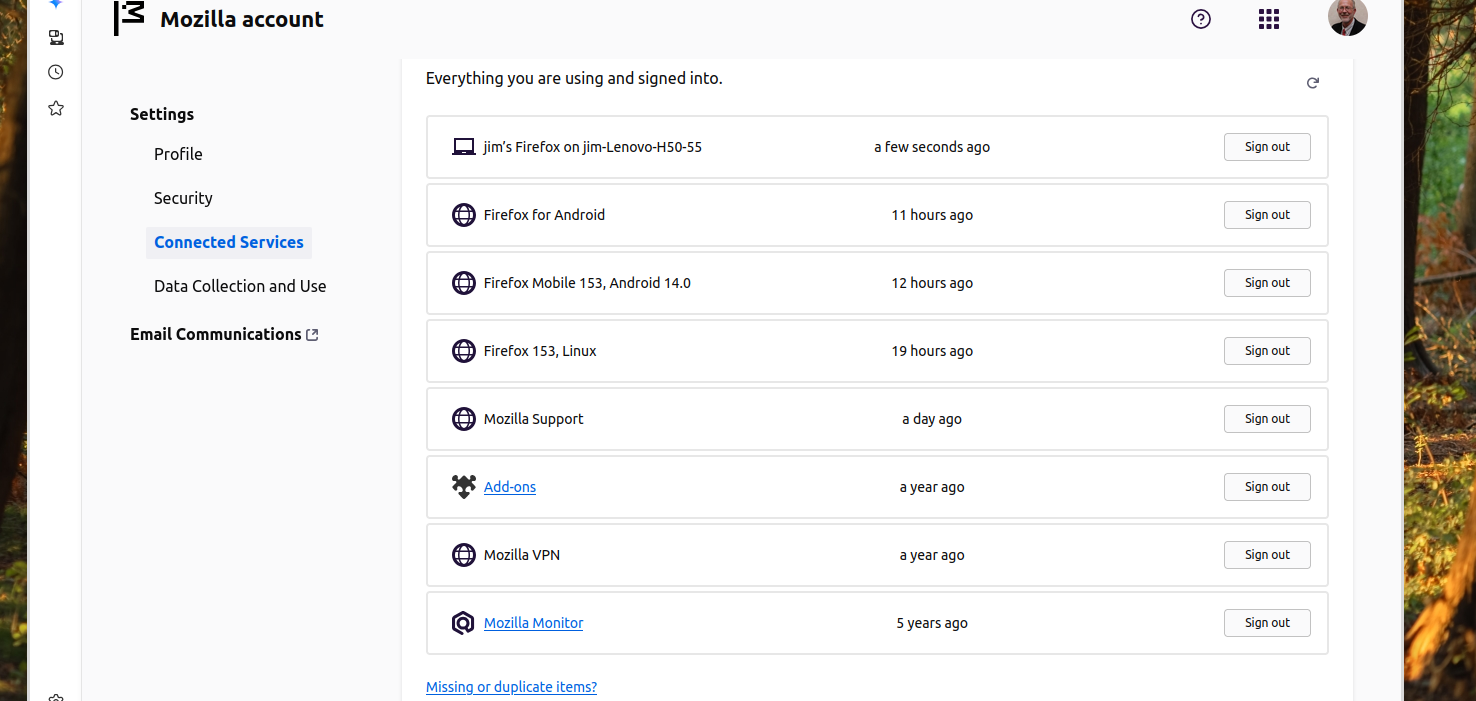Click the Add-ons puzzle icon

(x=463, y=487)
